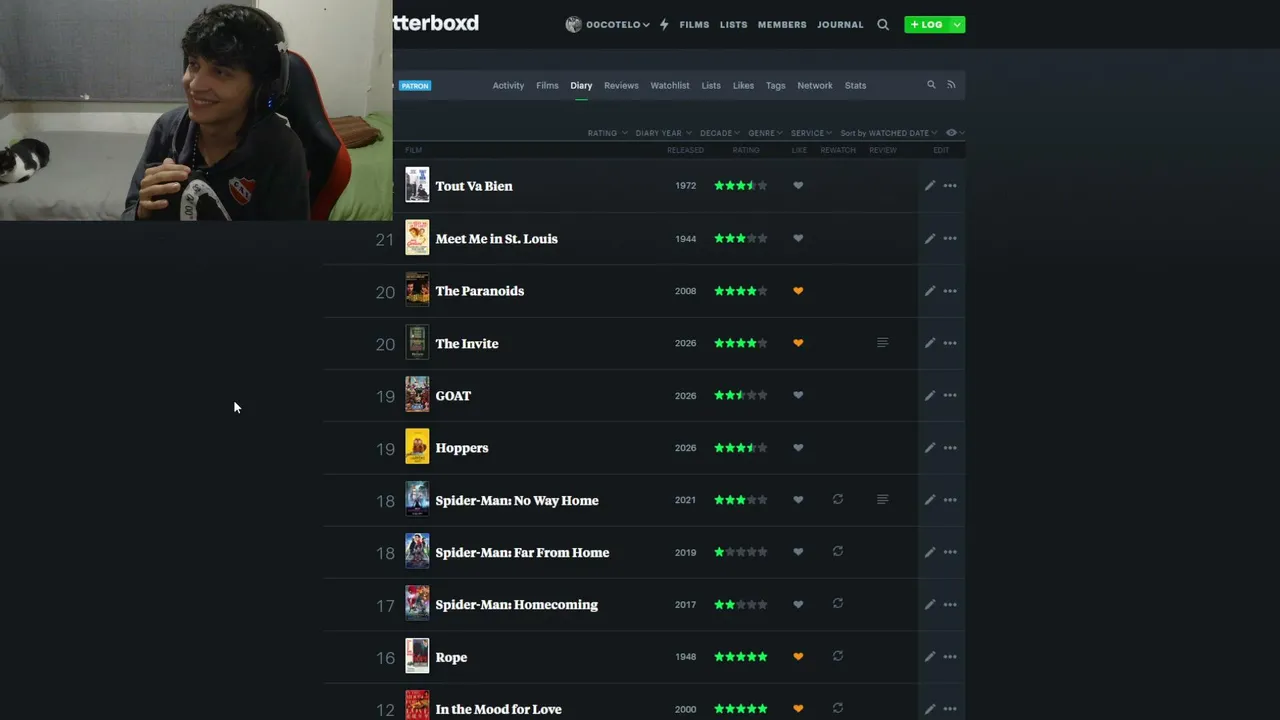Open the Tout Va Bien film link

click(x=474, y=186)
